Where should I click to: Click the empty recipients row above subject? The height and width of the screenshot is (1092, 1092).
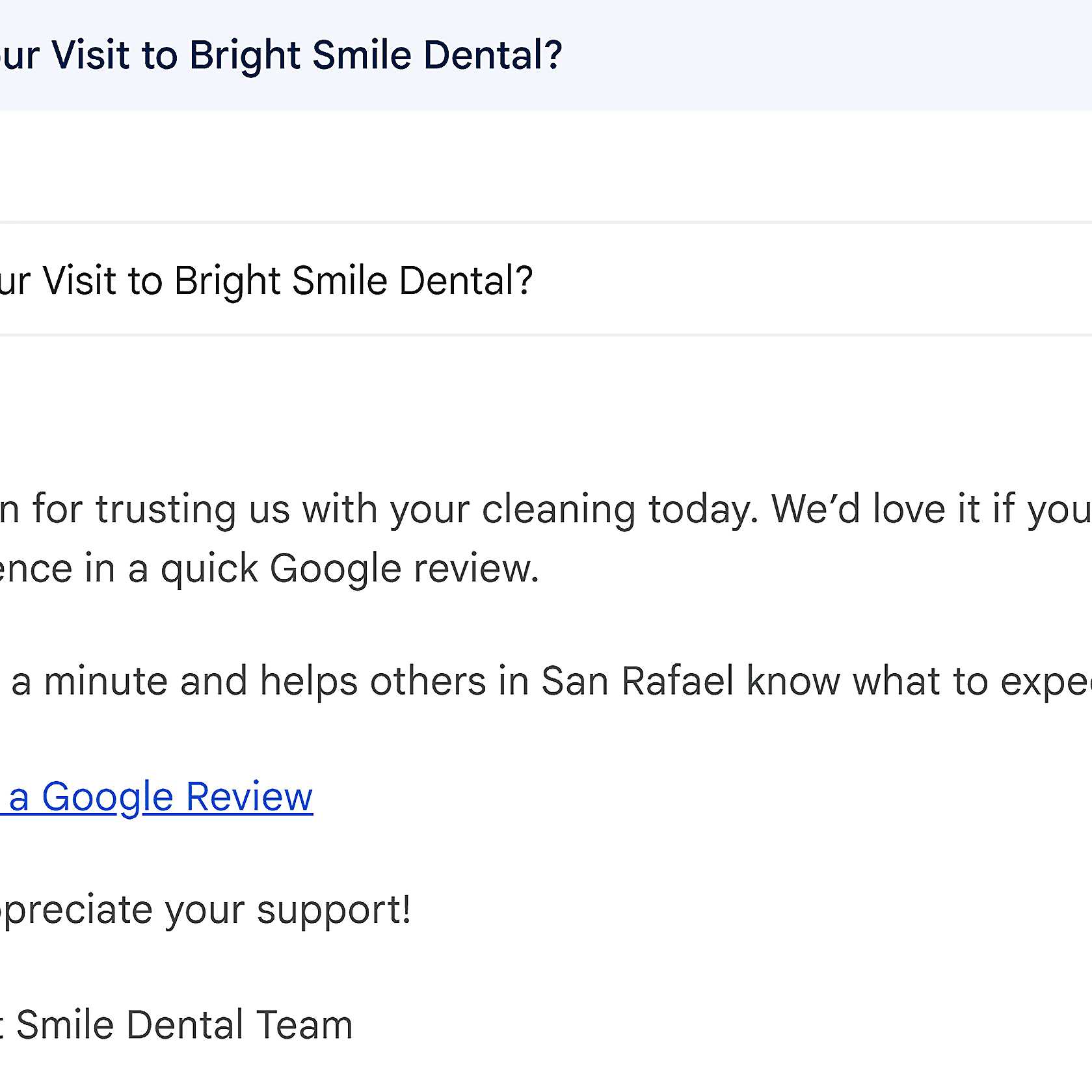520,167
